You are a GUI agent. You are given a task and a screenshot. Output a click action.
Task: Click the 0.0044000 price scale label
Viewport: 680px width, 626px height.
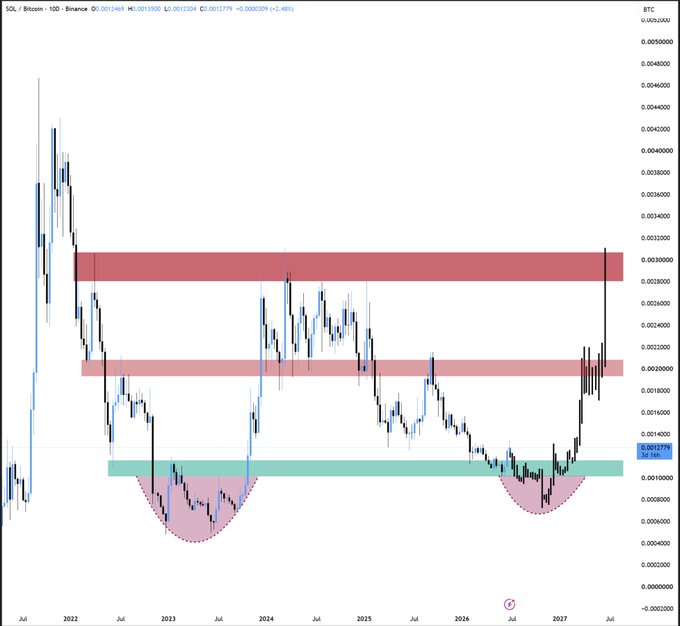coord(657,107)
